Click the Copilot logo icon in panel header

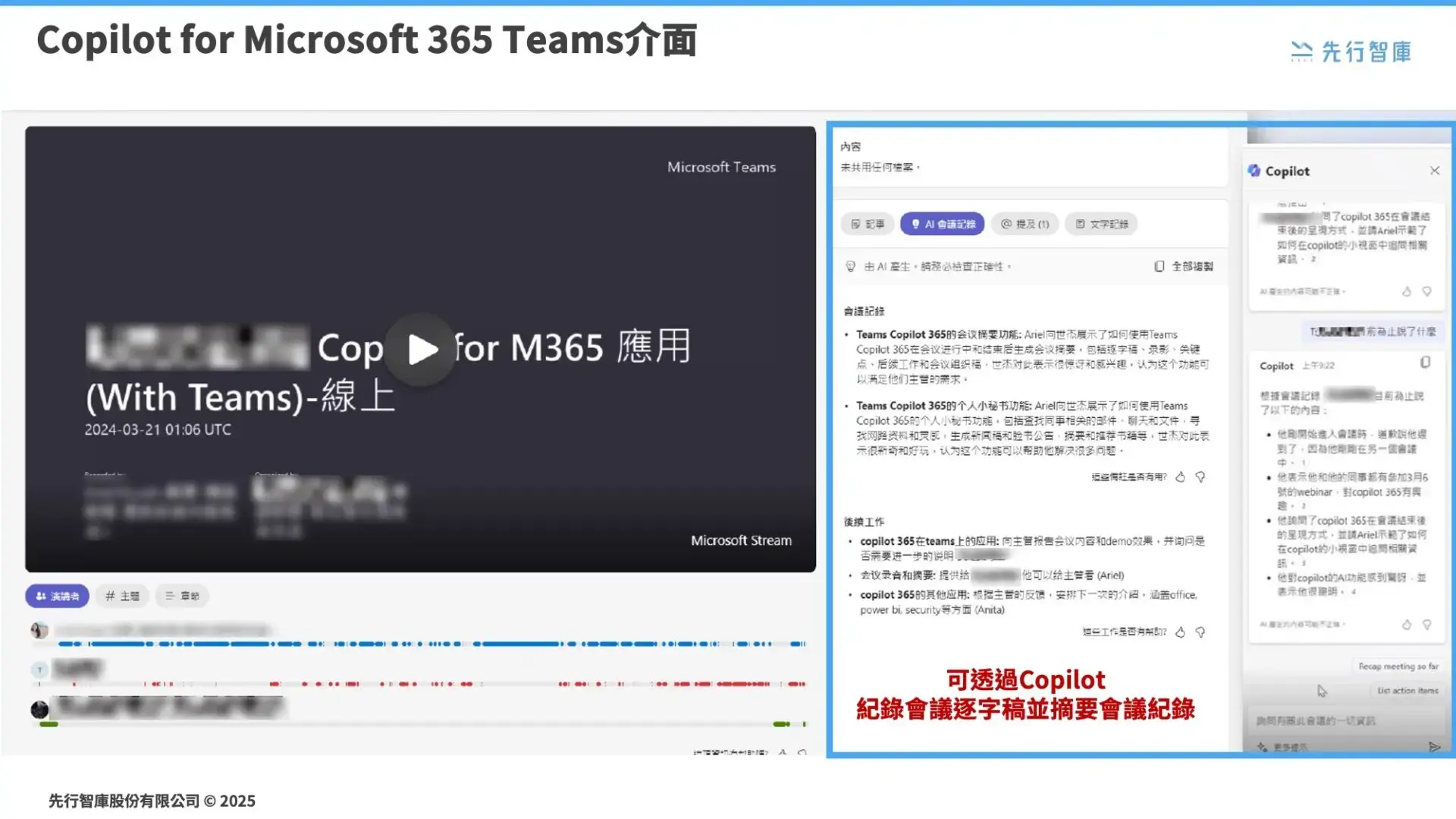[x=1254, y=171]
